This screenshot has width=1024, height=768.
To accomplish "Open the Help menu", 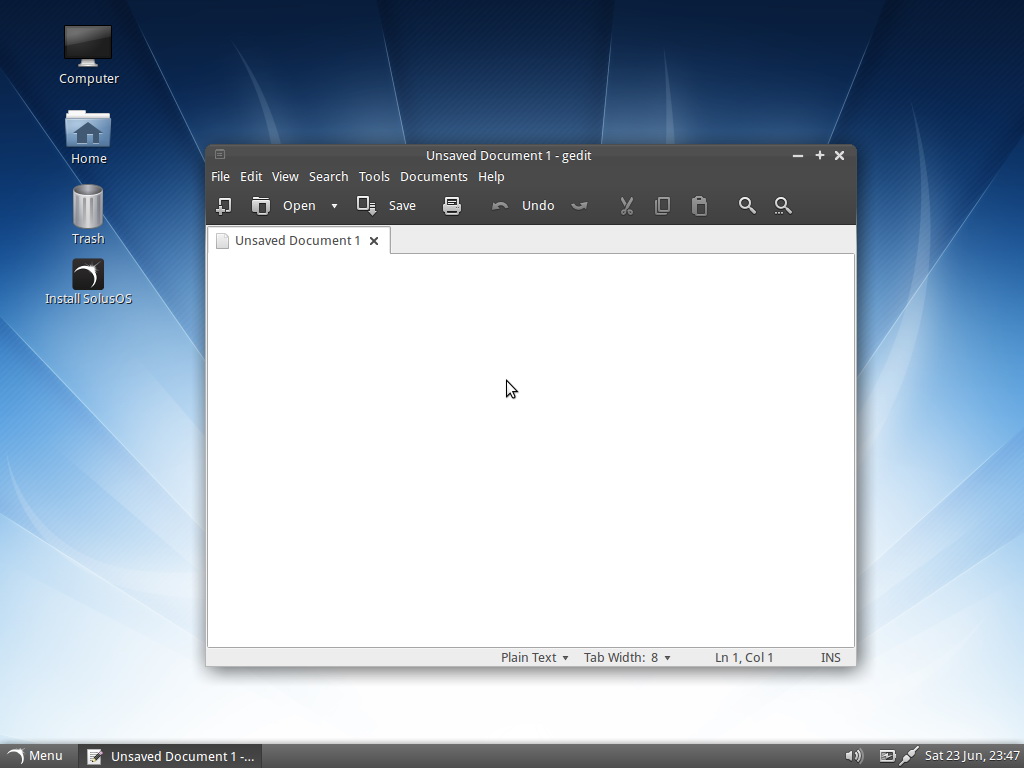I will (491, 176).
